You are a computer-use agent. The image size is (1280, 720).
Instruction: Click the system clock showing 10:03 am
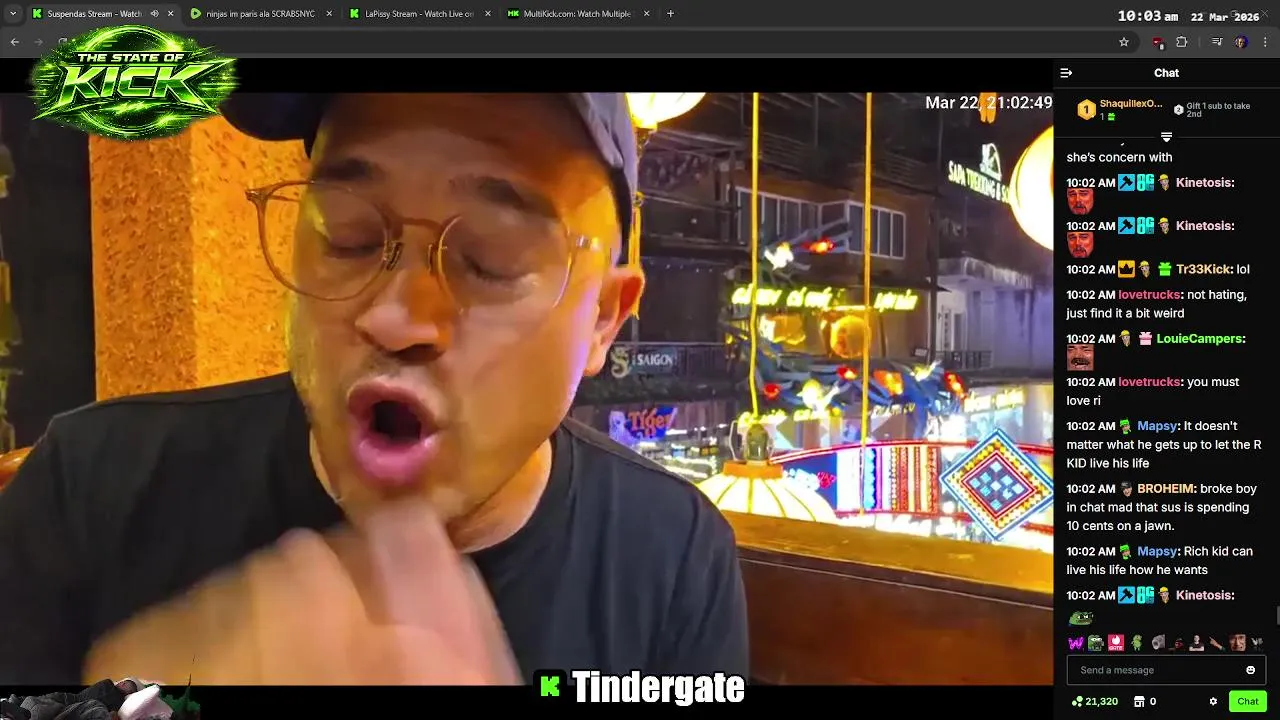(x=1147, y=16)
